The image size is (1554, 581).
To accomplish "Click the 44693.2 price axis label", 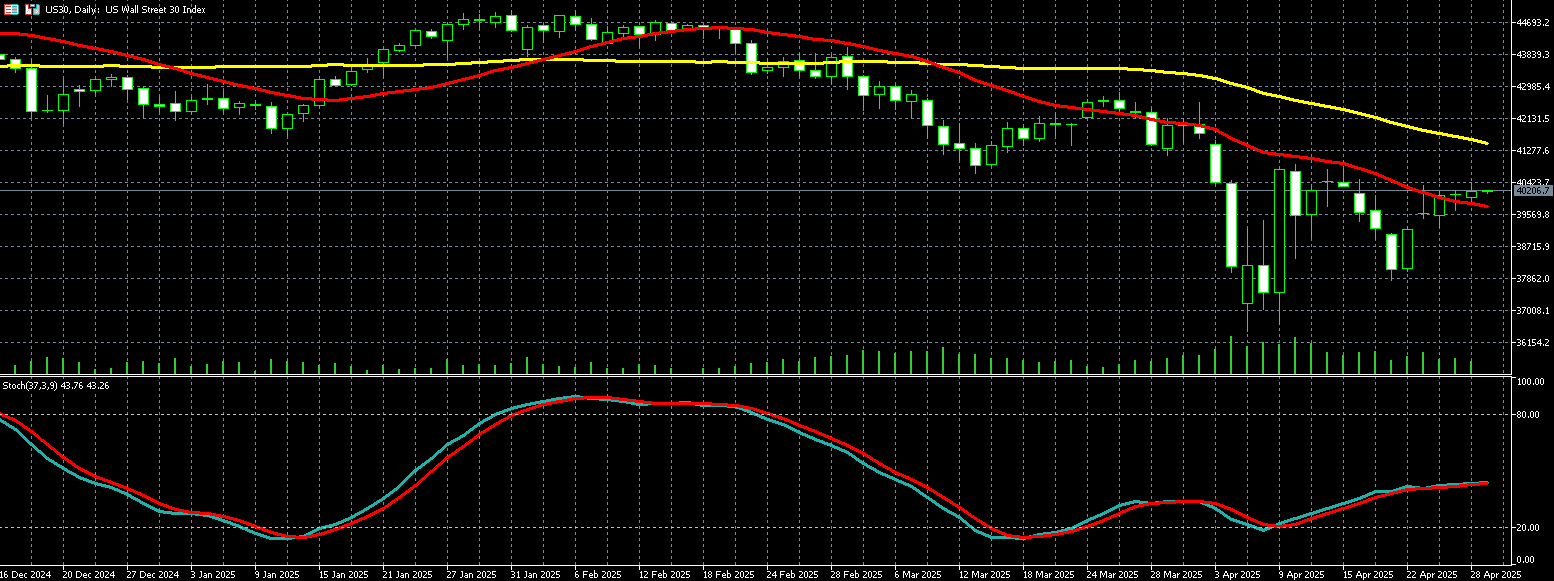I will [x=1533, y=23].
